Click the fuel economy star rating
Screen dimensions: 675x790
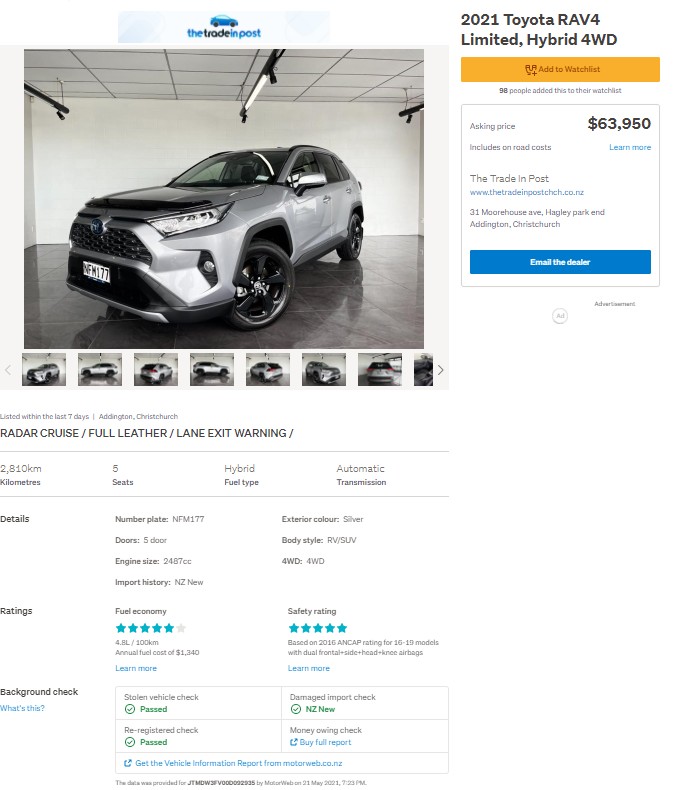(x=151, y=628)
